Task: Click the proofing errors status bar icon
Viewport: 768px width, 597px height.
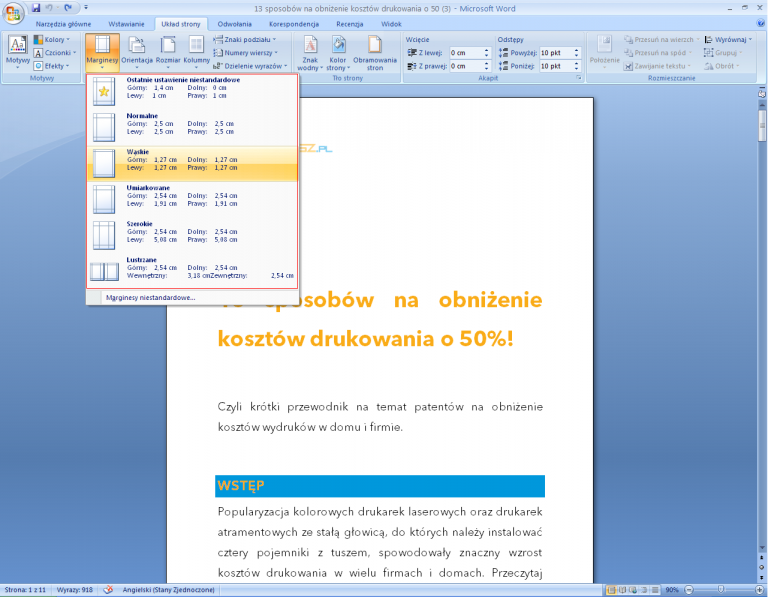Action: tap(108, 589)
